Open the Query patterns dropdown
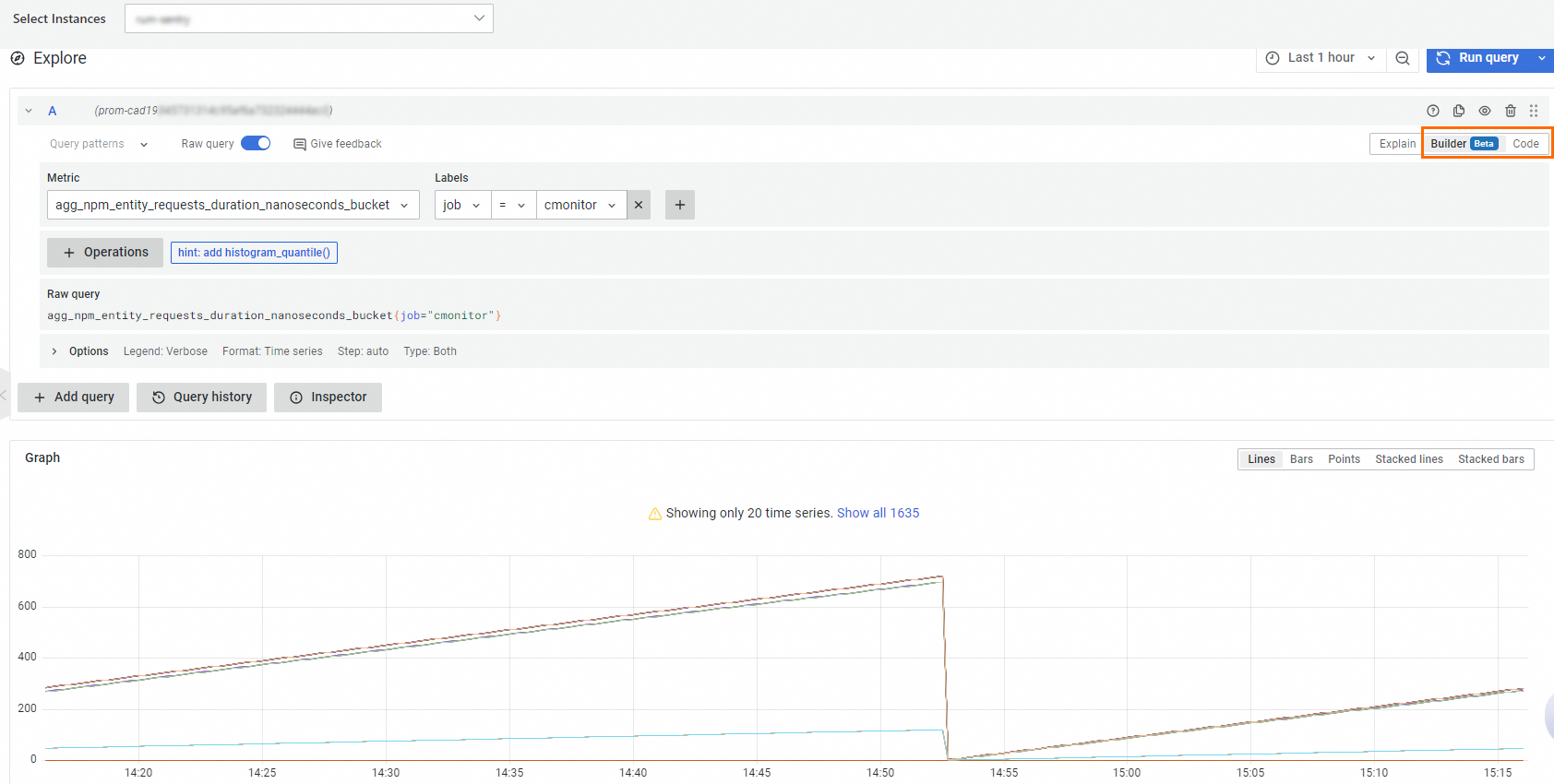The width and height of the screenshot is (1554, 784). coord(99,144)
